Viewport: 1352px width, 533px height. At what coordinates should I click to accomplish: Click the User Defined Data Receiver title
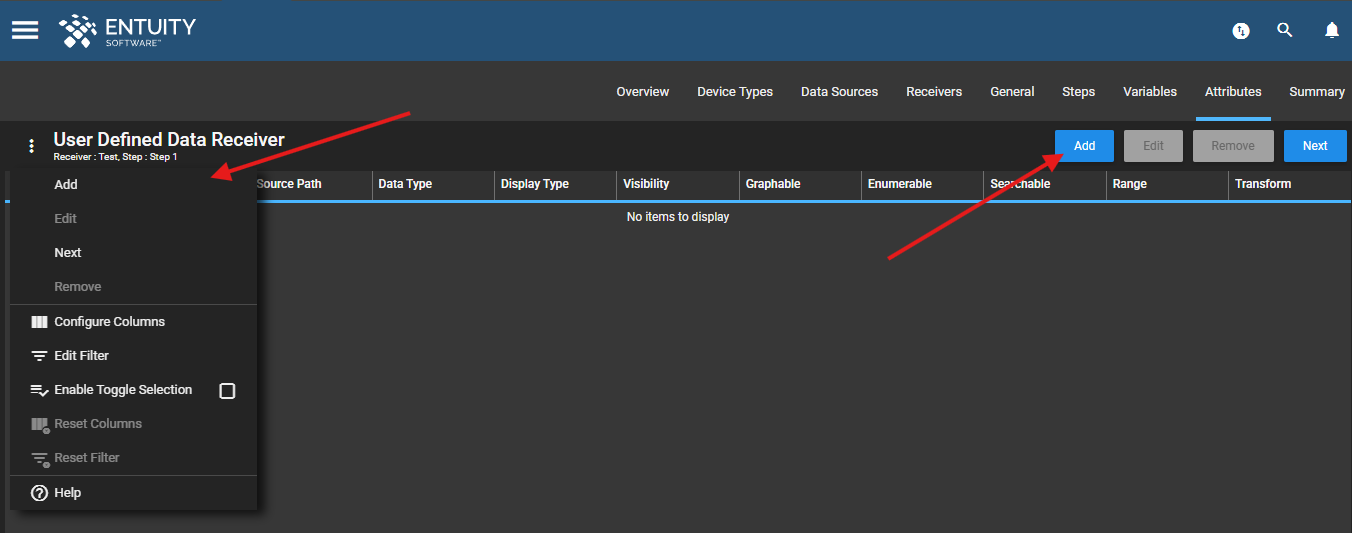[169, 140]
